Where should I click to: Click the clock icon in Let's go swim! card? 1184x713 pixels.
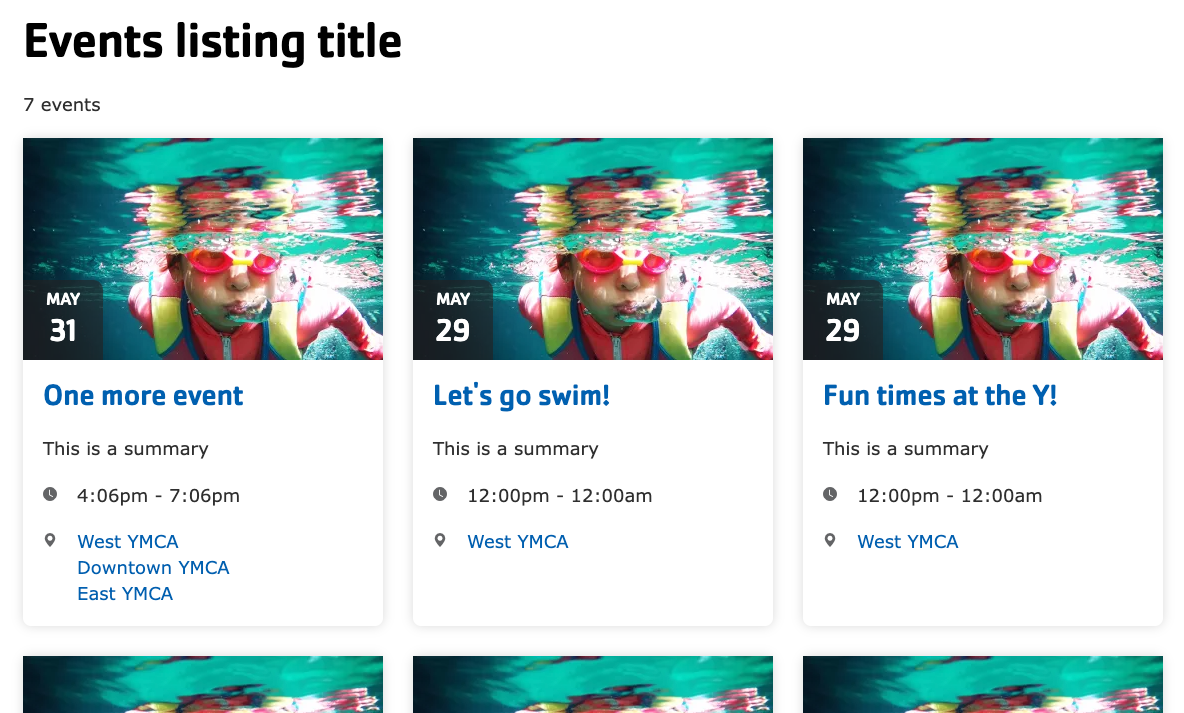tap(440, 495)
